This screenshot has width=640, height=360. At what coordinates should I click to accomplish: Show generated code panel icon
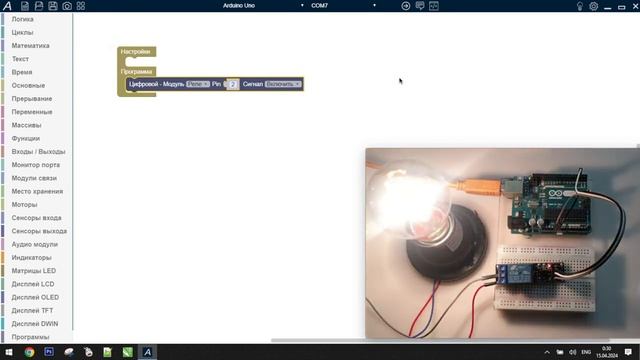pos(434,6)
